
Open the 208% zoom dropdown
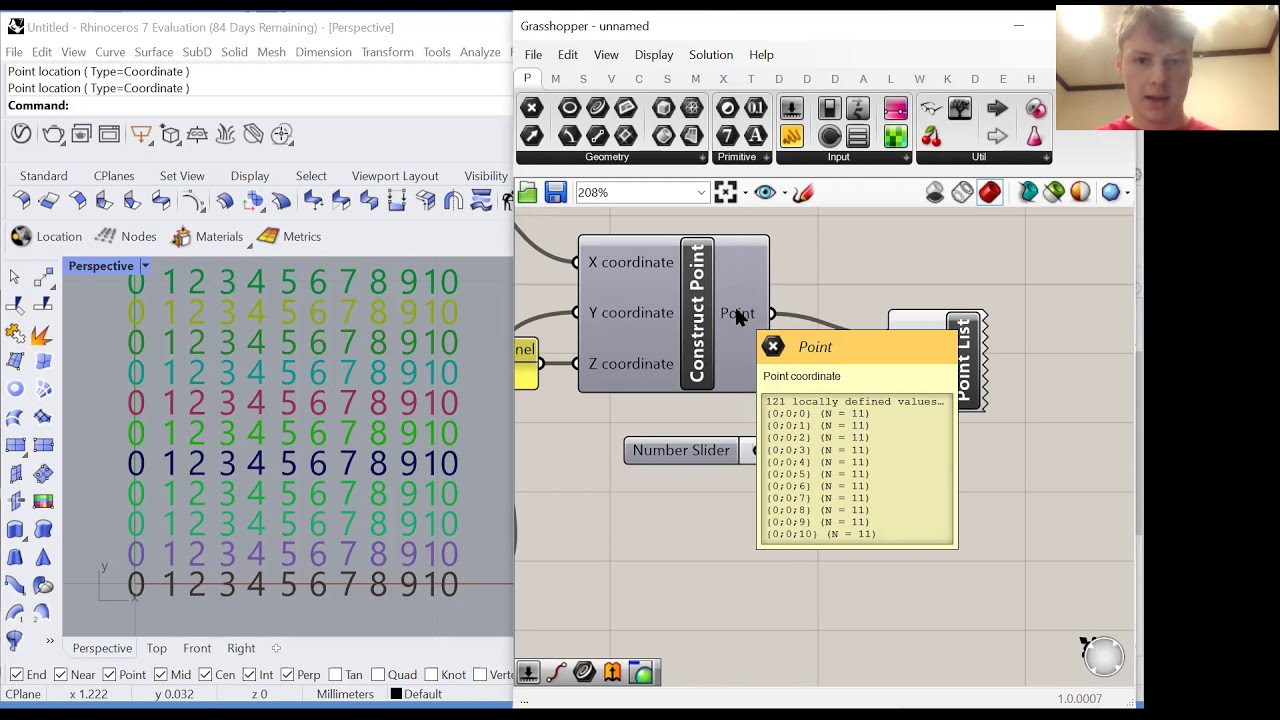[x=701, y=192]
